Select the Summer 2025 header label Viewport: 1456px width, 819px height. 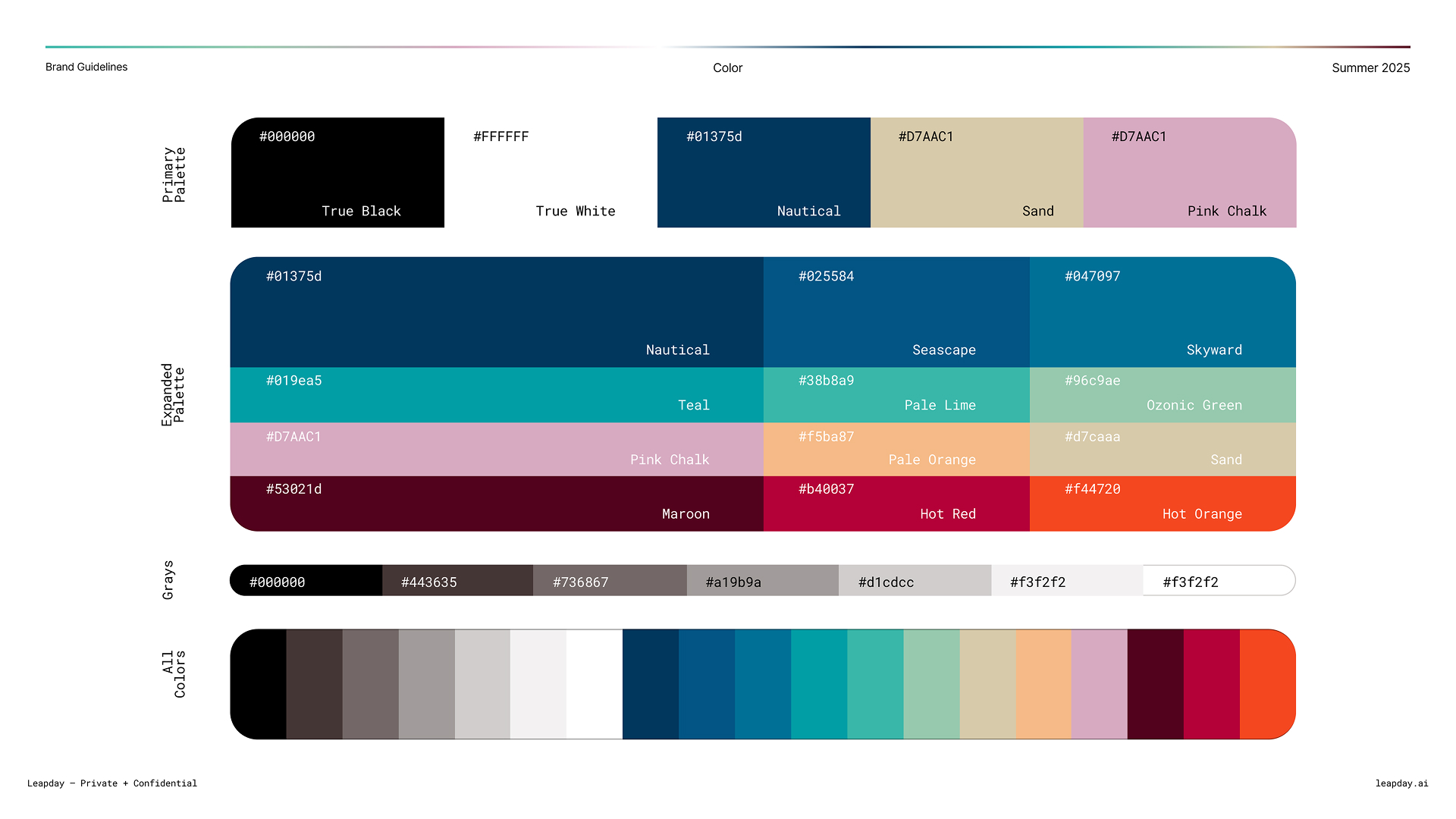tap(1370, 67)
